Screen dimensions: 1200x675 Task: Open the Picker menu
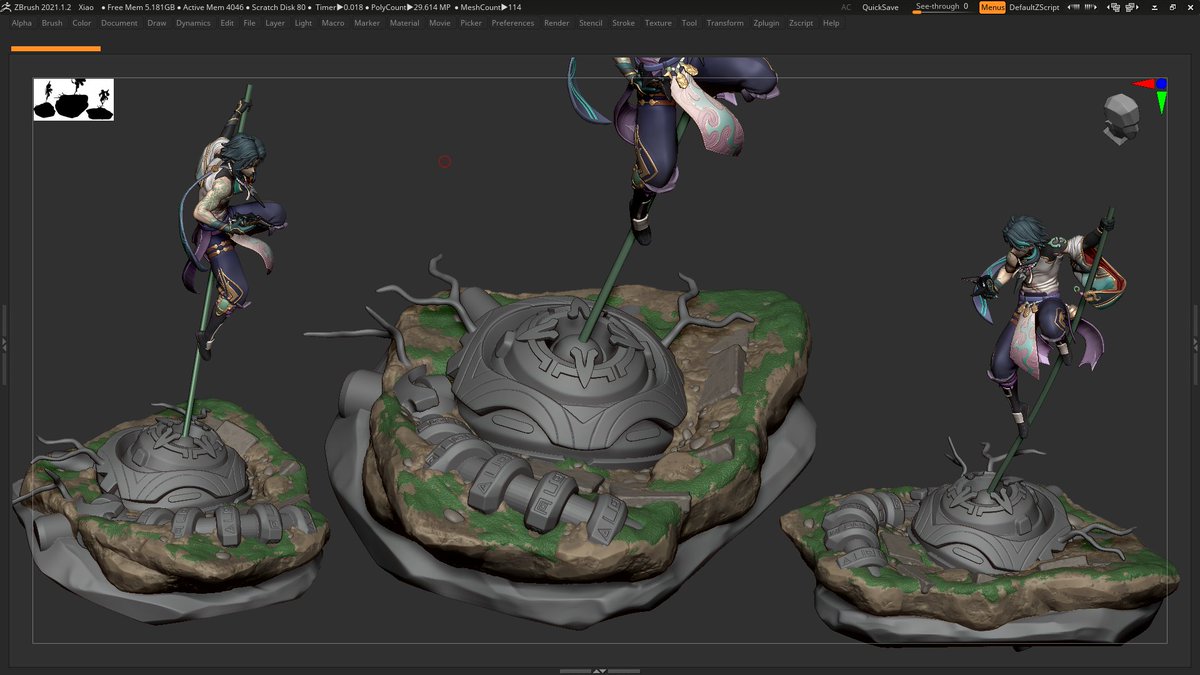coord(471,23)
